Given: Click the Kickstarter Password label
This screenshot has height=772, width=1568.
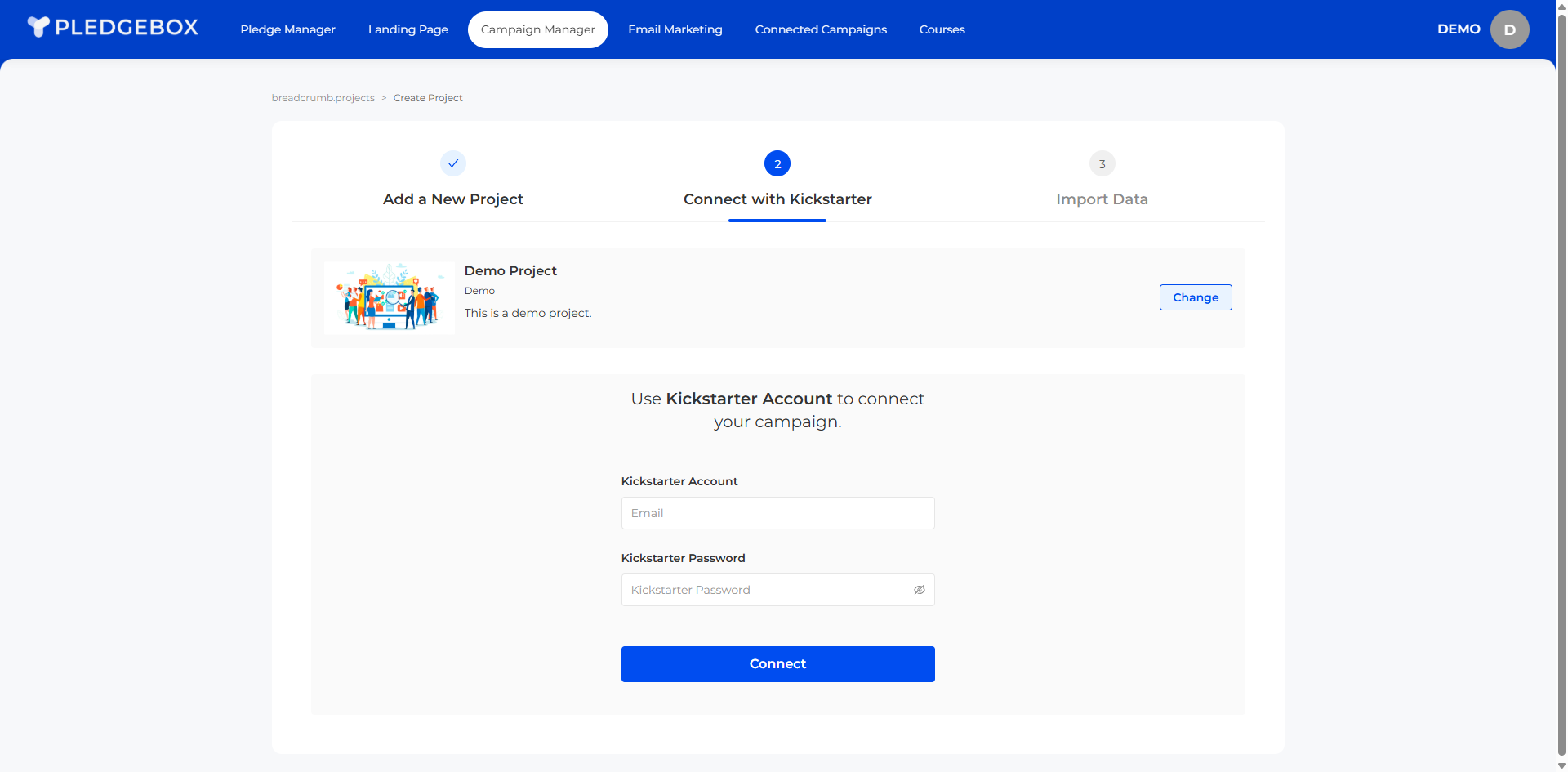Looking at the screenshot, I should coord(684,558).
